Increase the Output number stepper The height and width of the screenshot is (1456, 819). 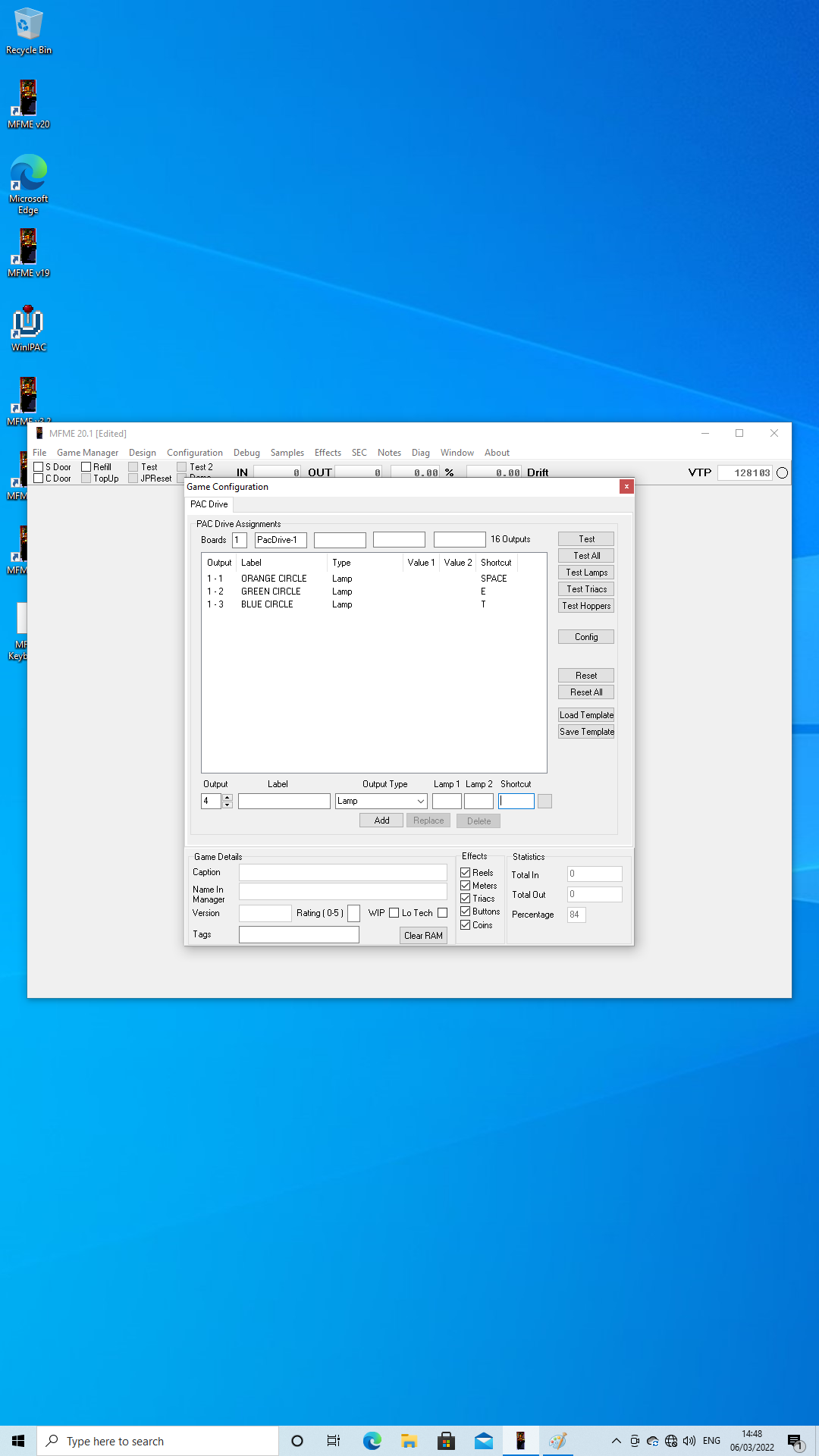pyautogui.click(x=227, y=798)
